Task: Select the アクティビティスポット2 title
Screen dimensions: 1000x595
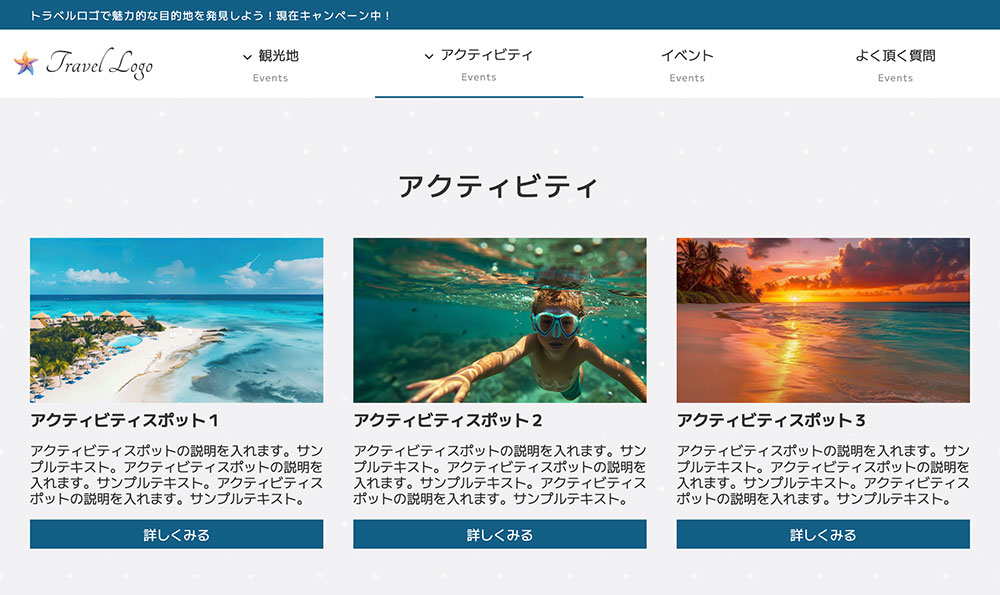Action: 448,420
